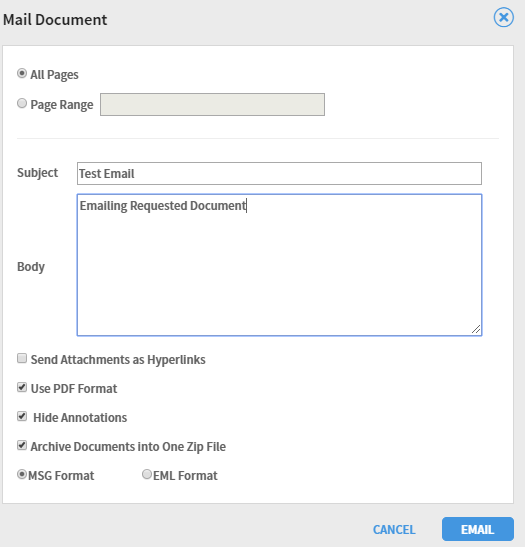Viewport: 525px width, 547px height.
Task: Choose the EML Format radio option
Action: 147,474
